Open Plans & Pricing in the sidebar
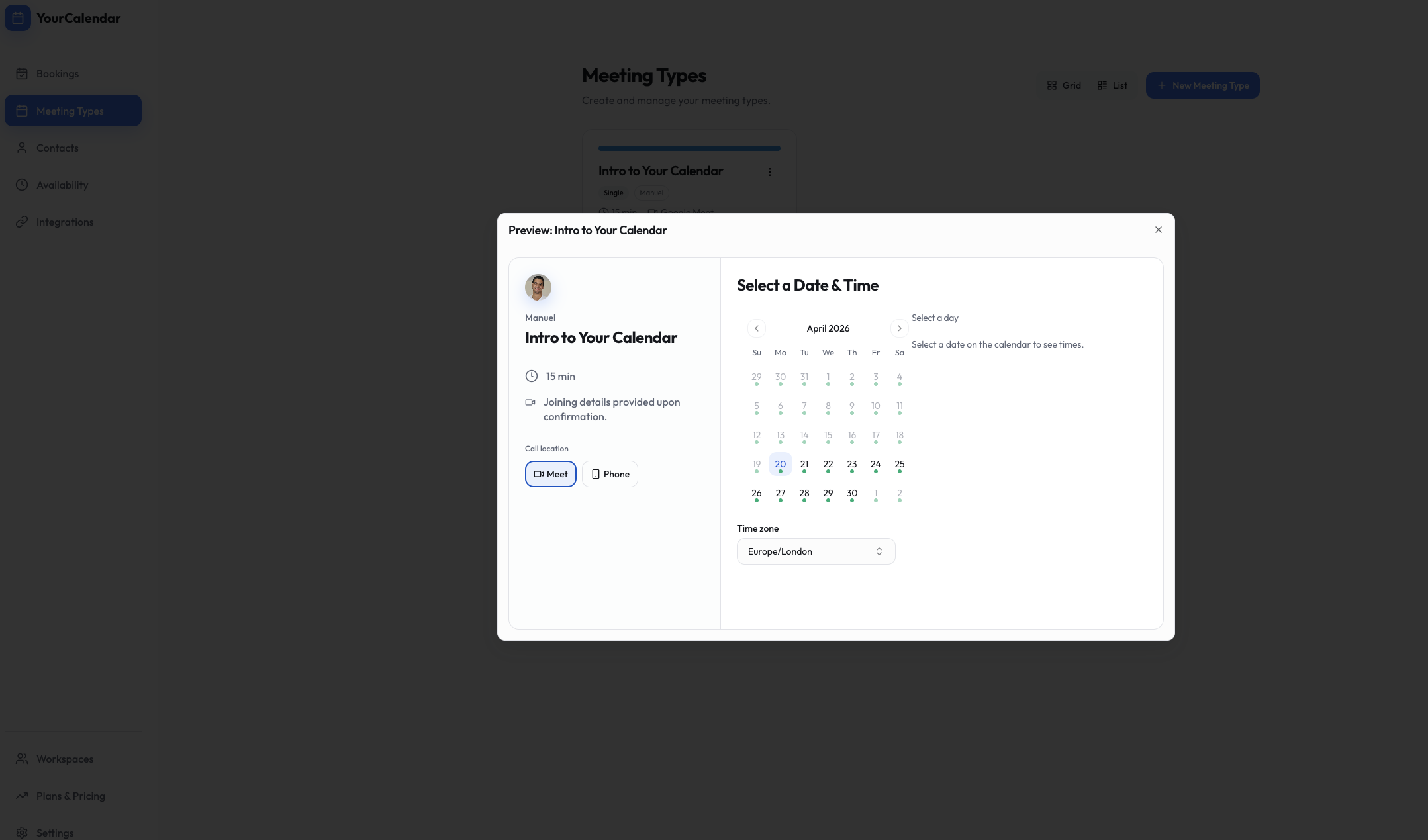Image resolution: width=1428 pixels, height=840 pixels. pos(73,796)
